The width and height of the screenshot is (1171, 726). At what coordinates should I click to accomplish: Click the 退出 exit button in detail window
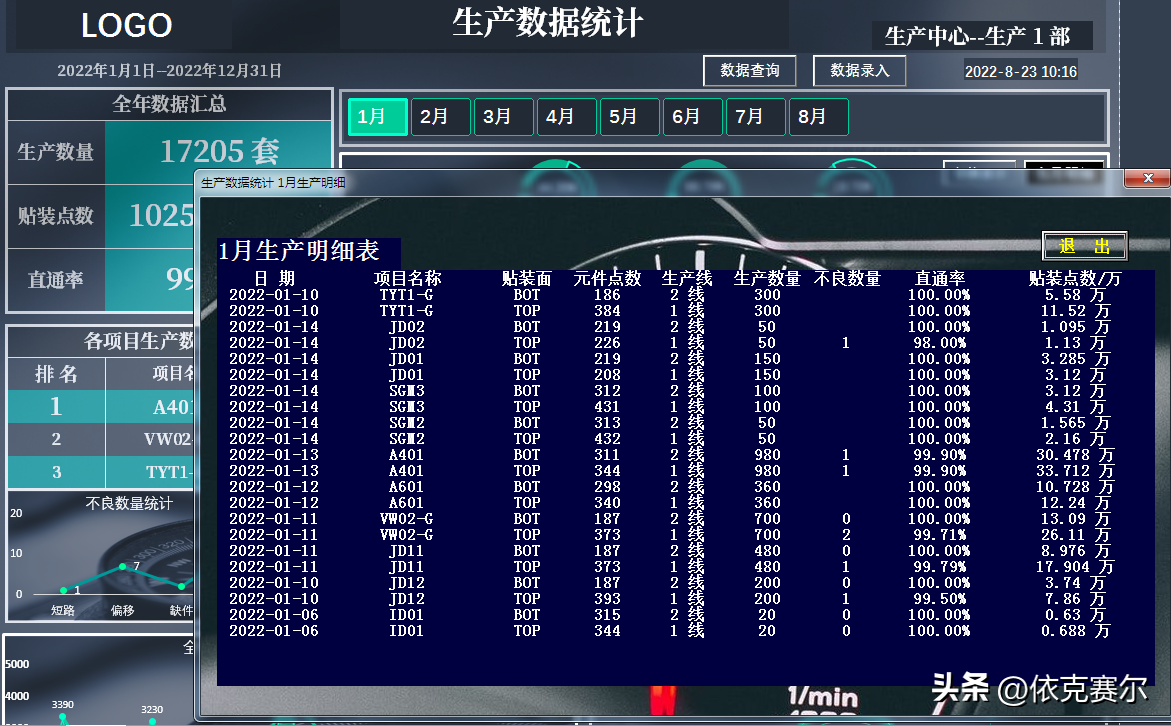point(1084,246)
